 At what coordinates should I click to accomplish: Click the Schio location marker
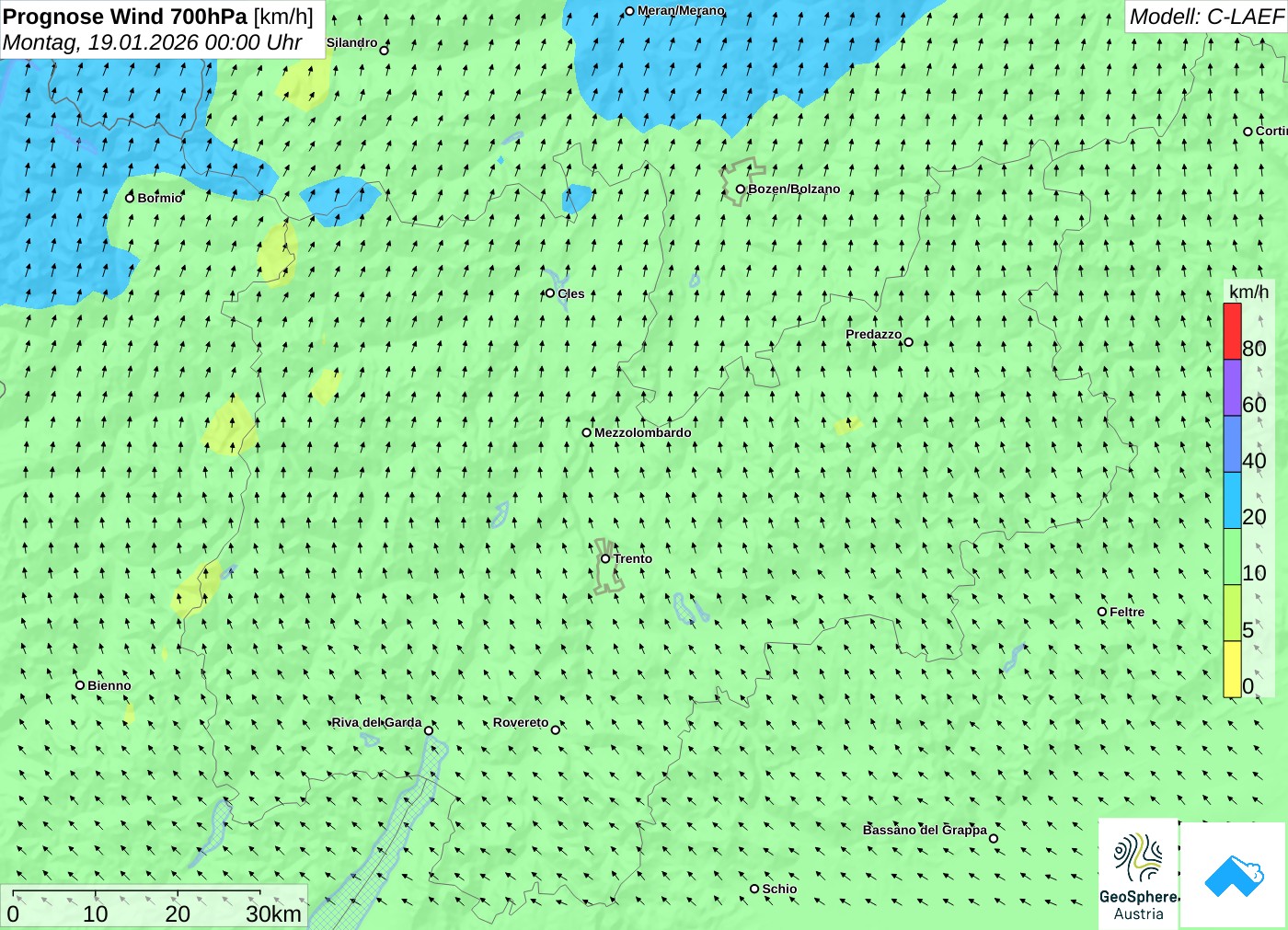click(754, 889)
